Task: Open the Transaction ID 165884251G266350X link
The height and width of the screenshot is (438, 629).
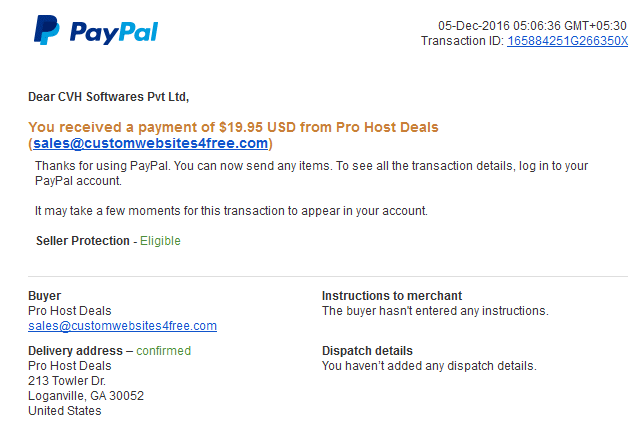Action: [567, 41]
